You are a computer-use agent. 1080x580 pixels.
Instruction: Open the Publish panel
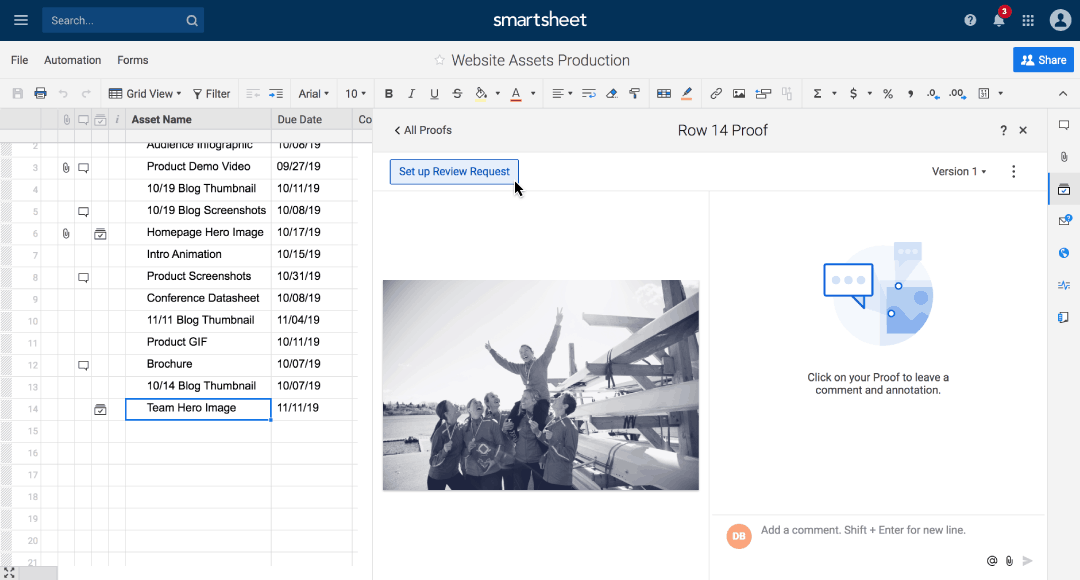1063,253
